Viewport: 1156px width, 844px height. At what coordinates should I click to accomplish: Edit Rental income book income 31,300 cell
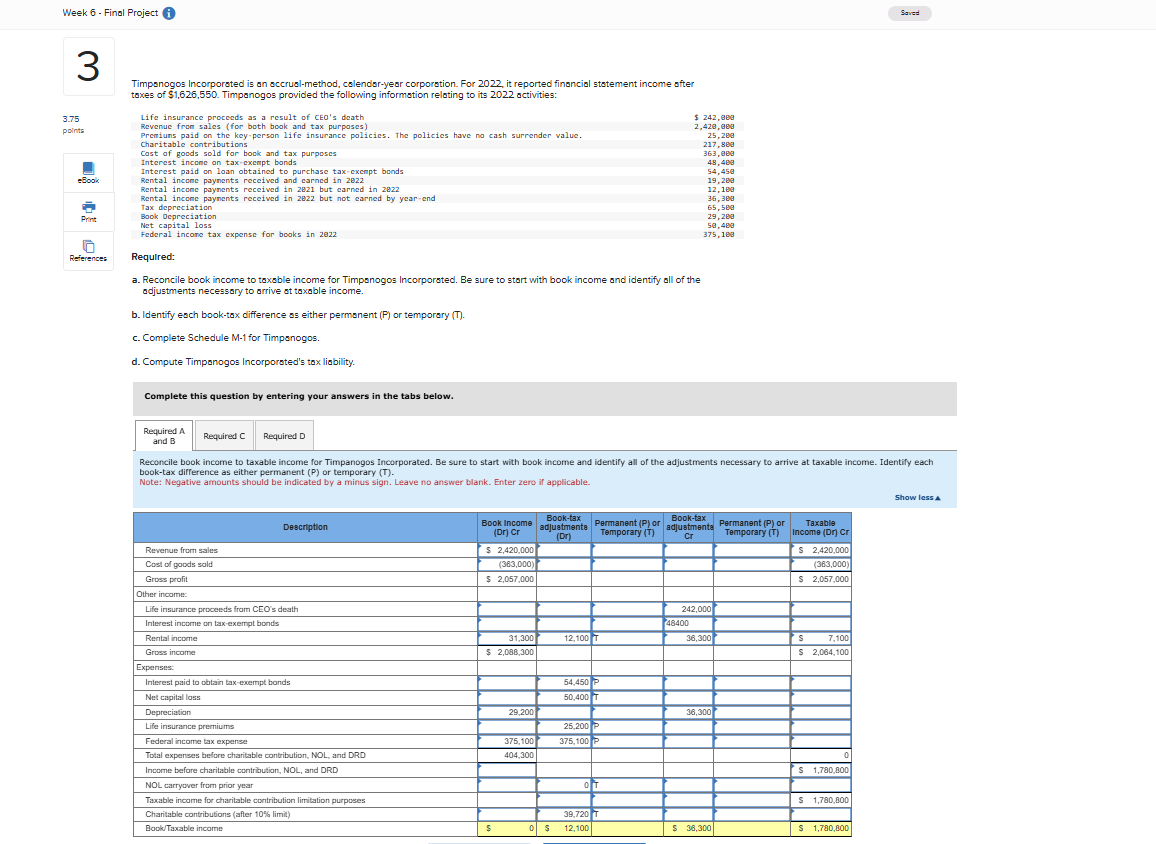(x=507, y=638)
